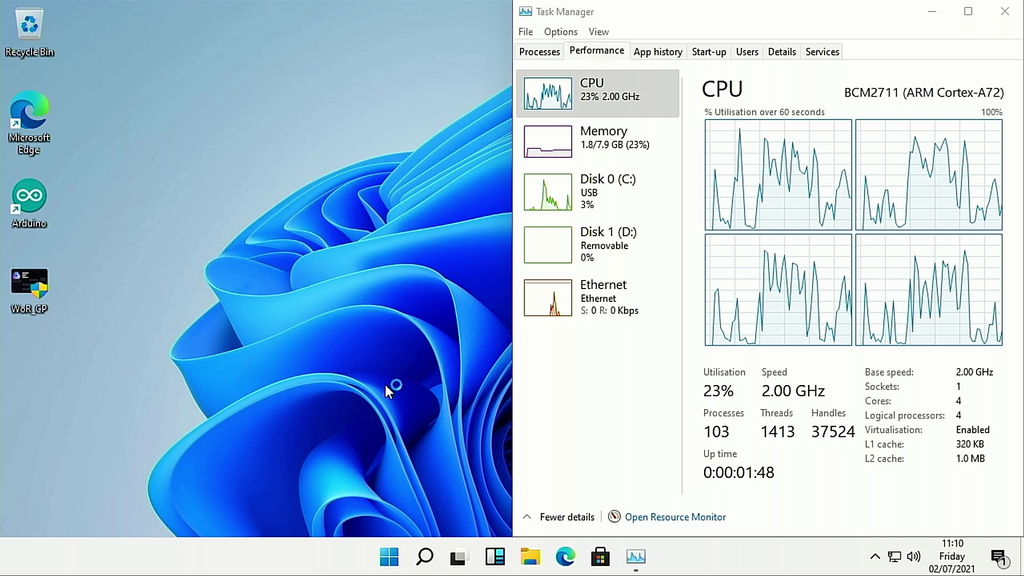The width and height of the screenshot is (1024, 576).
Task: Open Resource Monitor
Action: pos(675,517)
